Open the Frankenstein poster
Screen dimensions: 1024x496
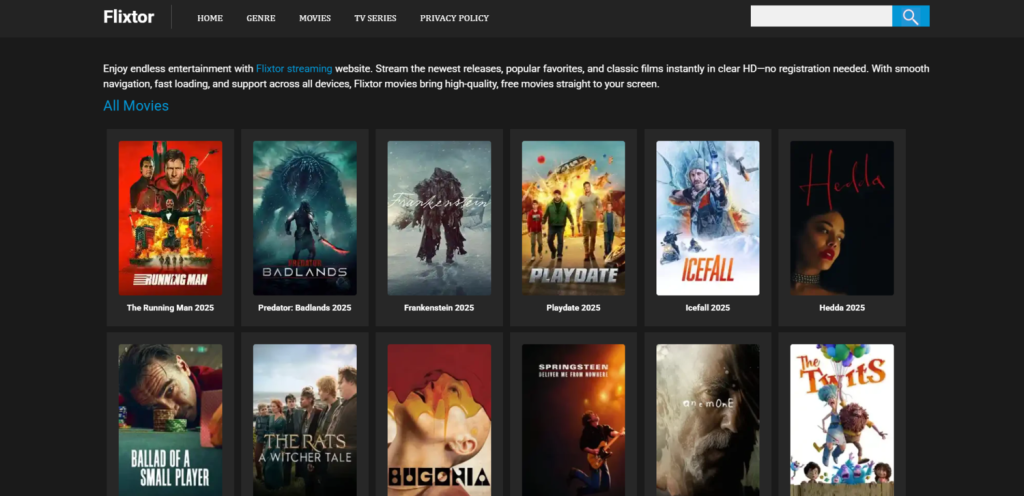pos(439,218)
